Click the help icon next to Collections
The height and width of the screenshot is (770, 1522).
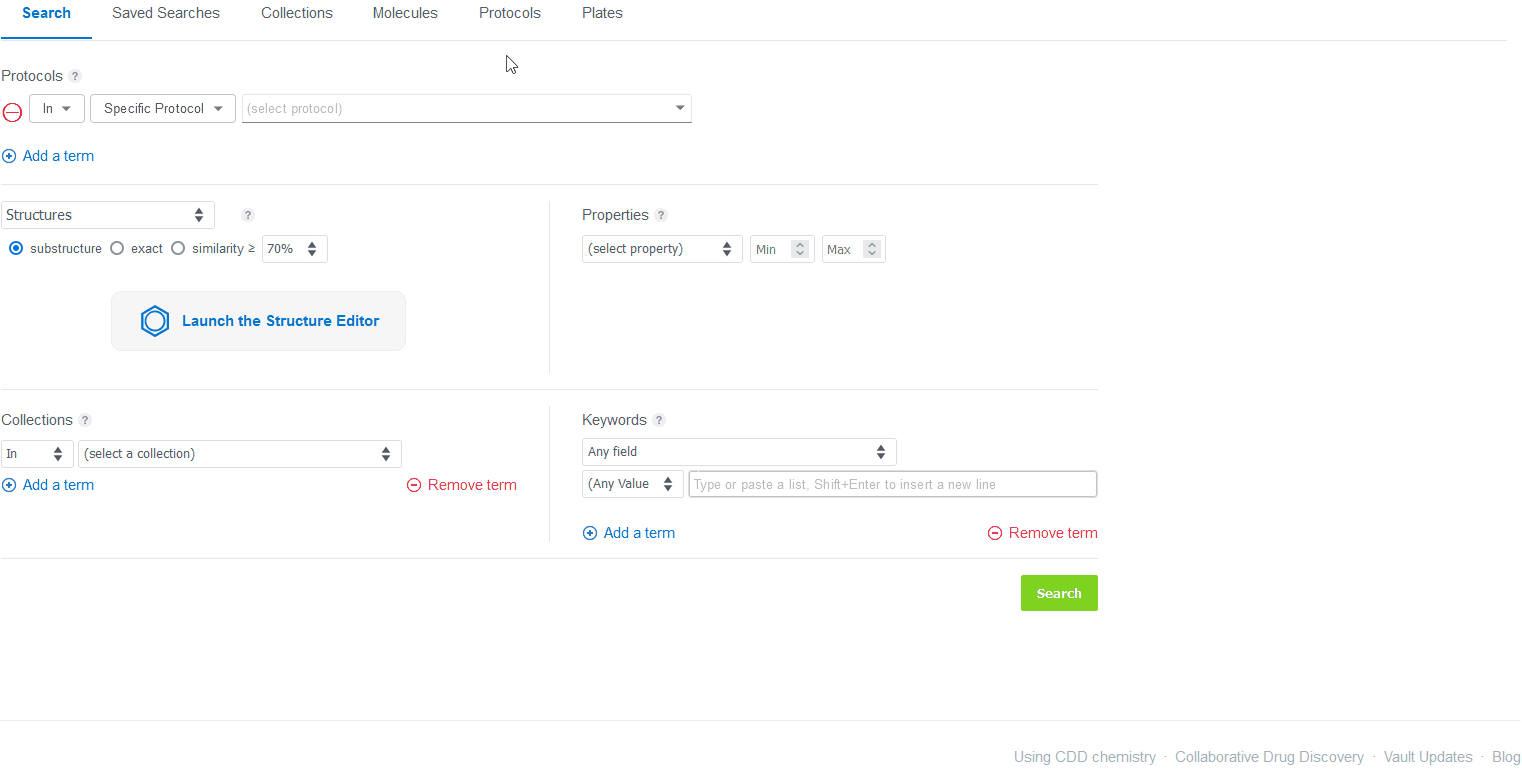[85, 420]
